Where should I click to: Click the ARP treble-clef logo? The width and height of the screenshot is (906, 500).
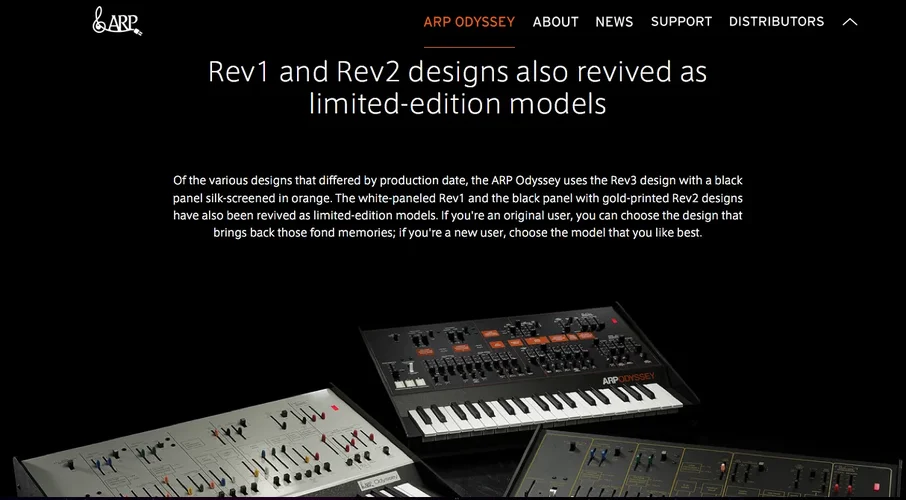point(117,21)
